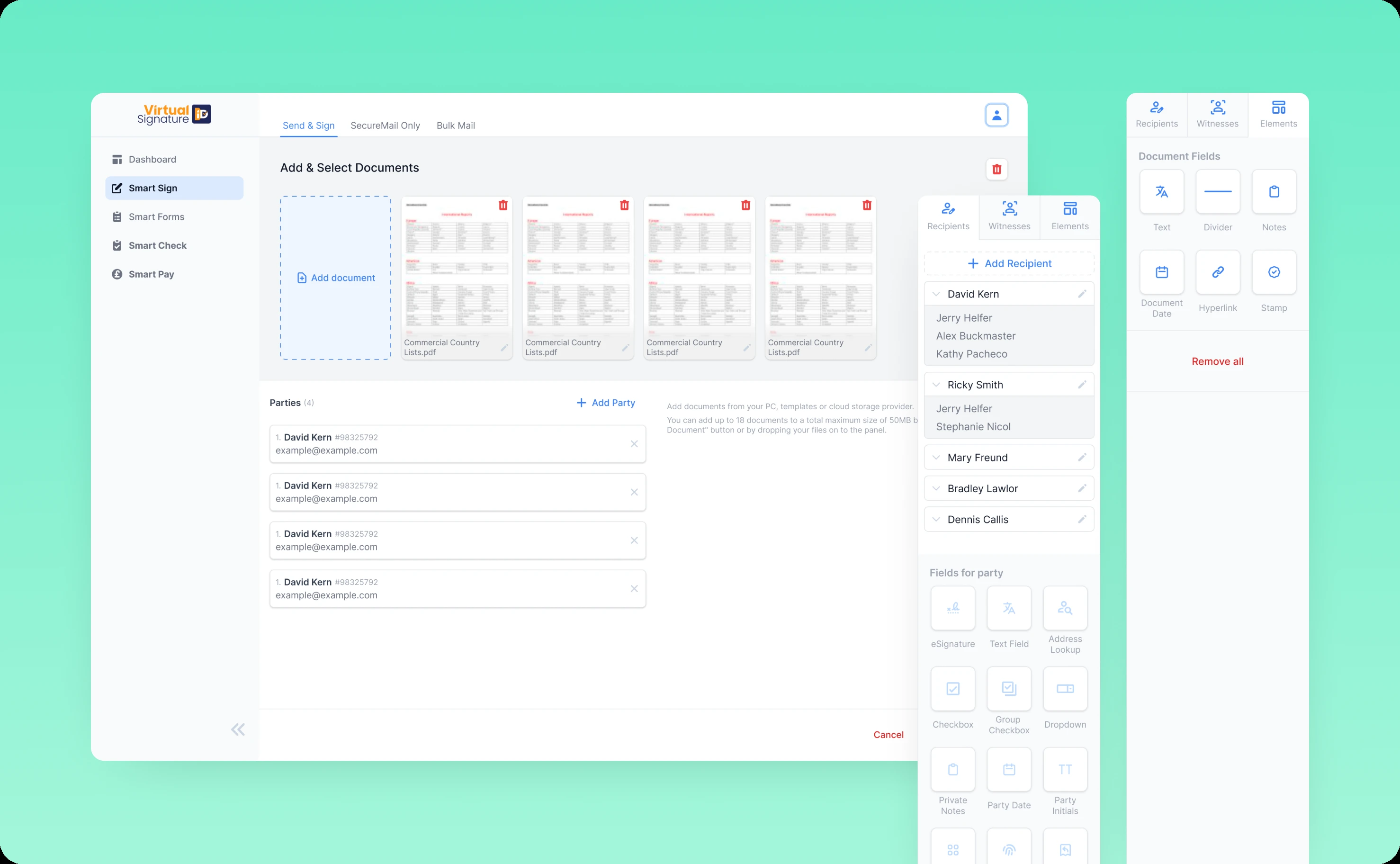
Task: Expand the Bradley Lawlor recipient chevron
Action: point(935,488)
